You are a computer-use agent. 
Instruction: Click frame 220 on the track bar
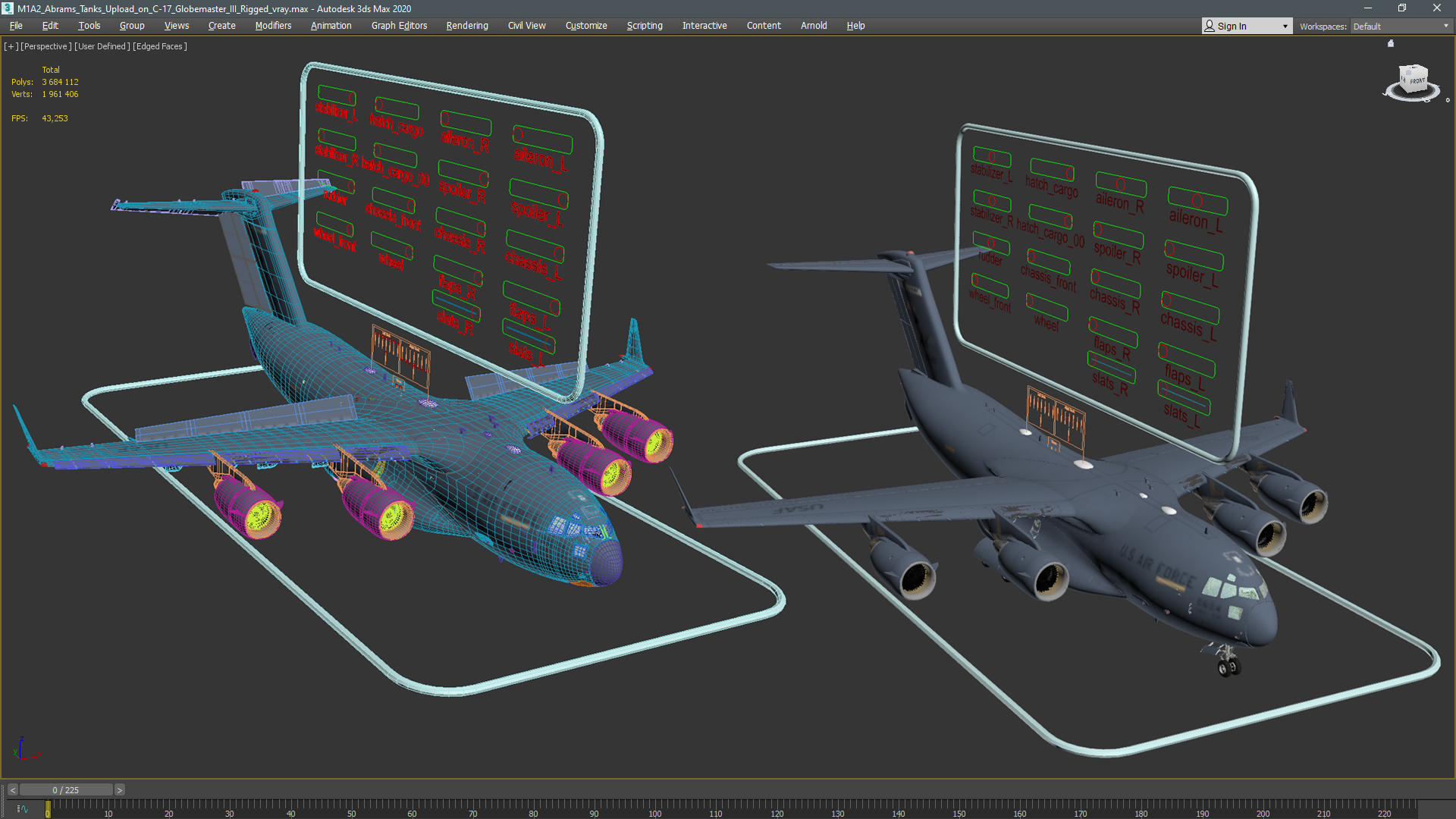point(1384,812)
